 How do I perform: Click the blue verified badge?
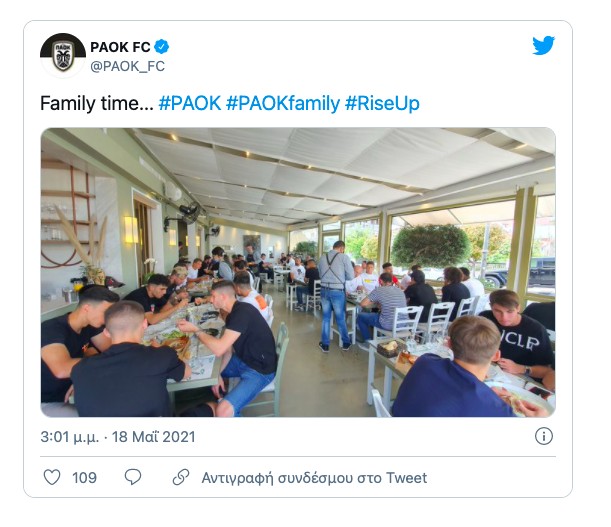click(x=161, y=46)
